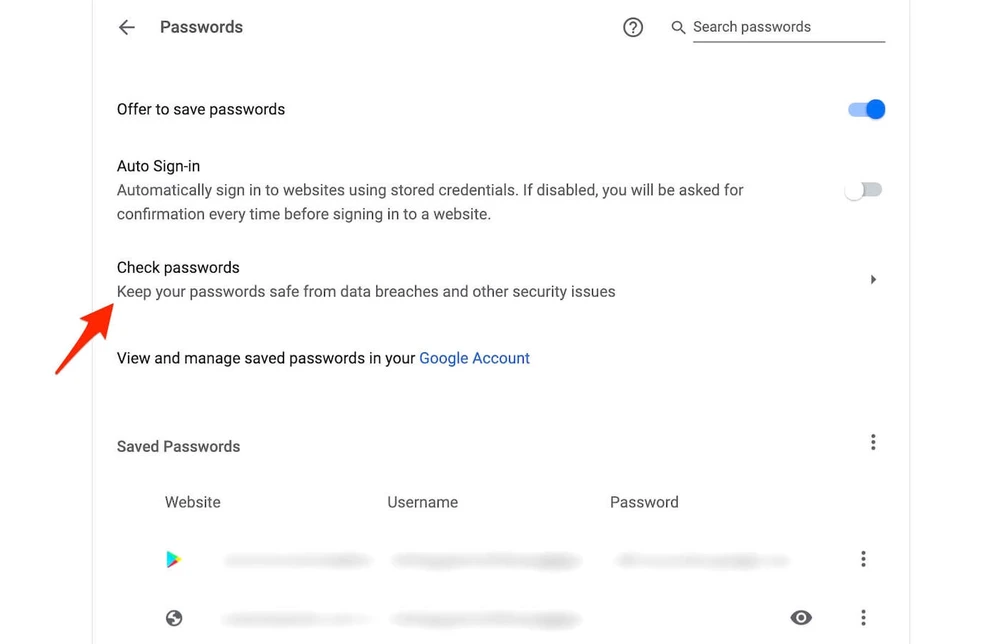Screen dimensions: 1000x644
Task: Open the second password row's three-dot menu
Action: pyautogui.click(x=863, y=617)
